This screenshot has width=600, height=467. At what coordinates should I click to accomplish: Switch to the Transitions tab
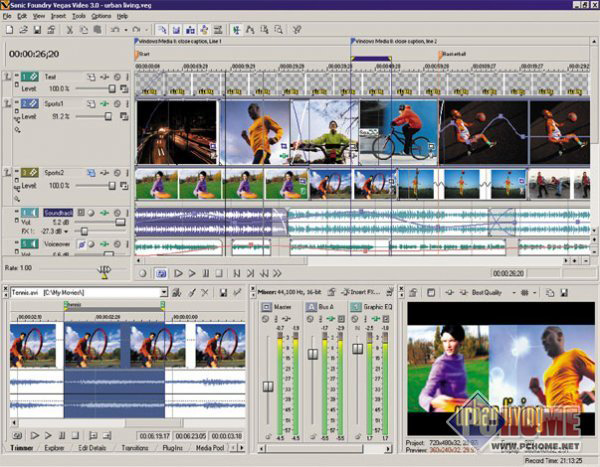(x=135, y=447)
